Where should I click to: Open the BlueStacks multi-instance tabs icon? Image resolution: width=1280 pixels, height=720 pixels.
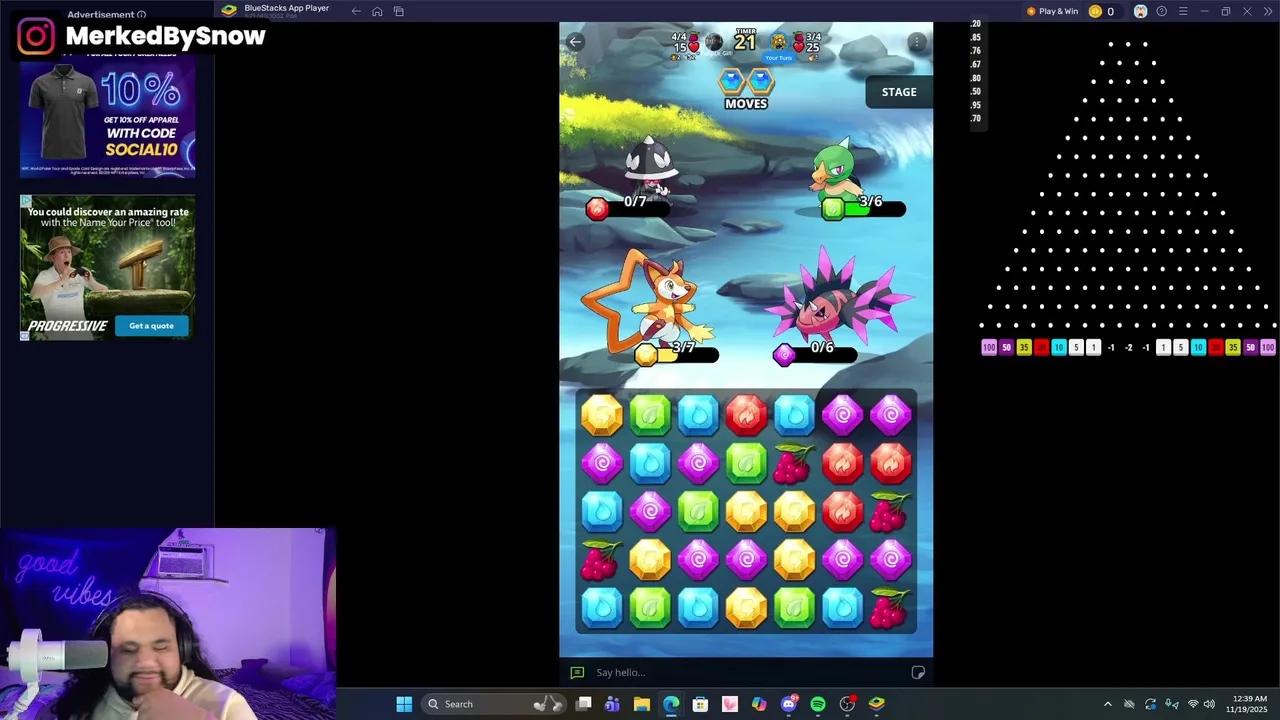[x=398, y=11]
